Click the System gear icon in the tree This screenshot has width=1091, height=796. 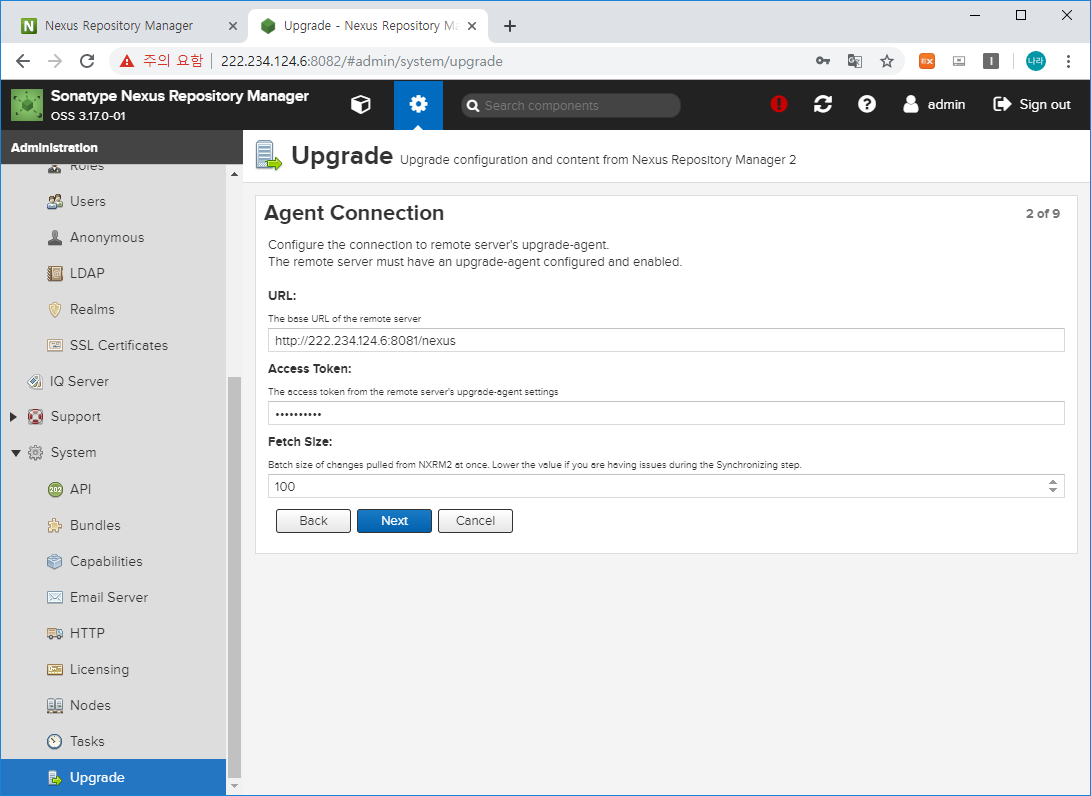(35, 453)
